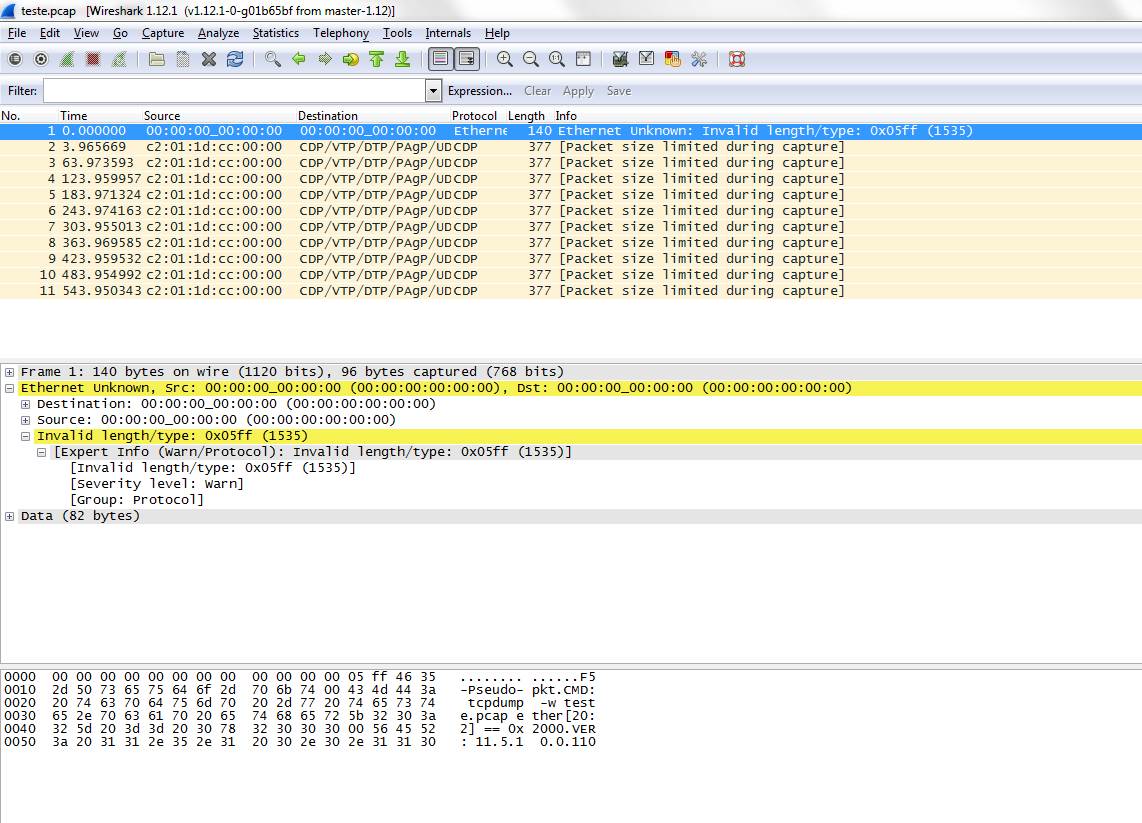Image resolution: width=1142 pixels, height=823 pixels.
Task: Start a new live capture
Action: click(x=67, y=59)
